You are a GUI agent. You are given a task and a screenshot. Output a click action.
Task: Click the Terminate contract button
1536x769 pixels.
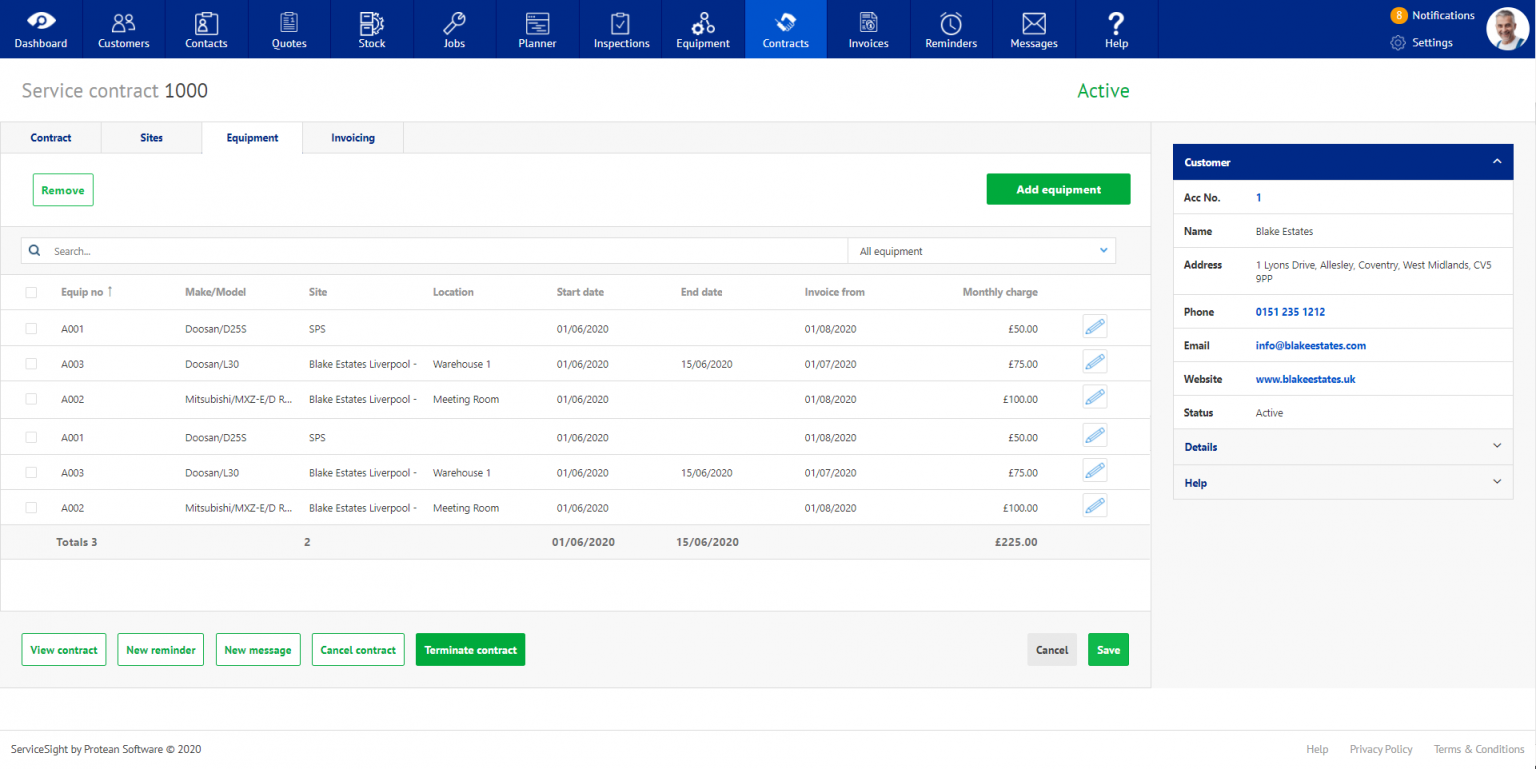470,649
